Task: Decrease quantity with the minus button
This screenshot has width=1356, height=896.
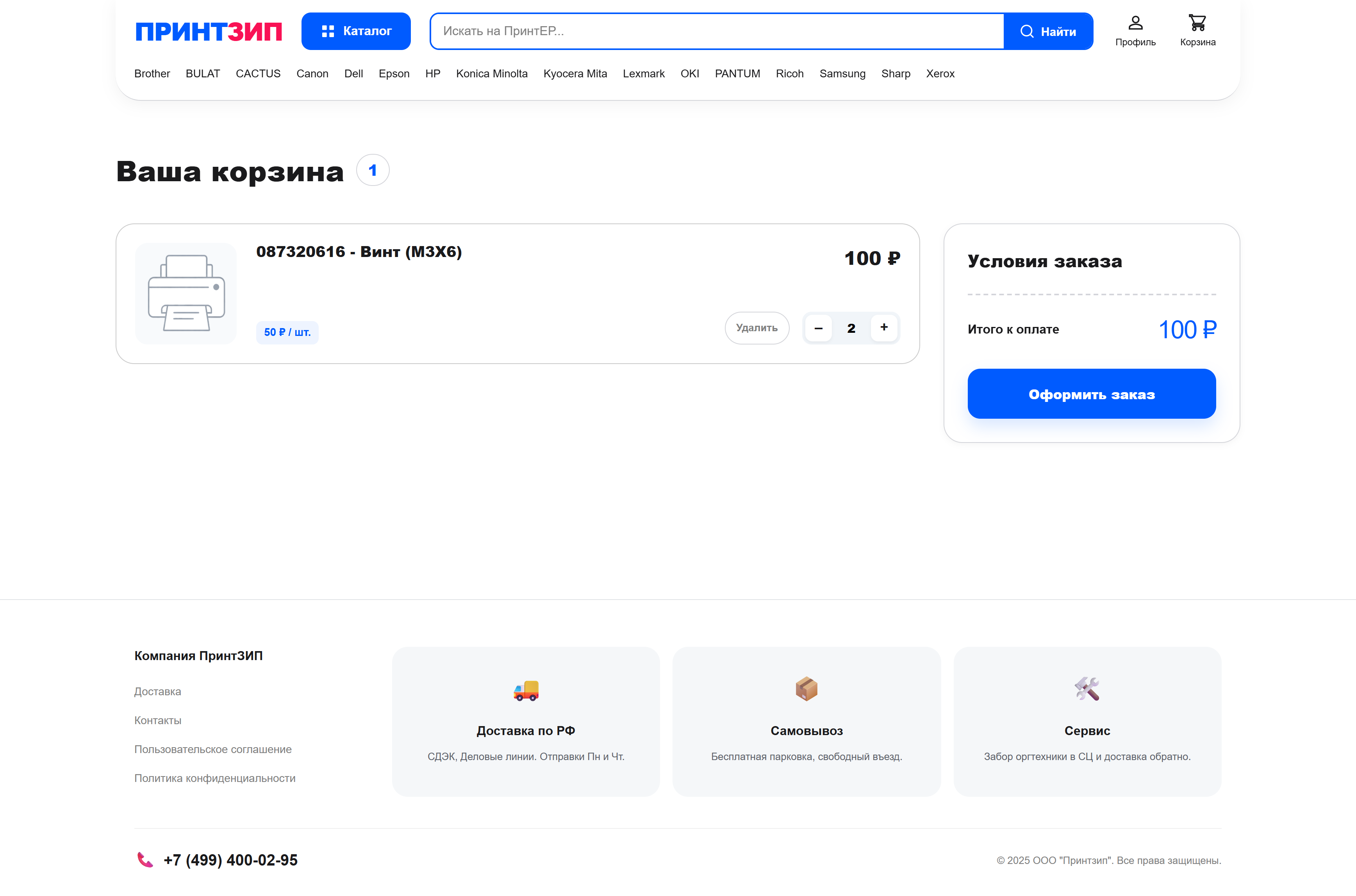Action: pyautogui.click(x=818, y=328)
